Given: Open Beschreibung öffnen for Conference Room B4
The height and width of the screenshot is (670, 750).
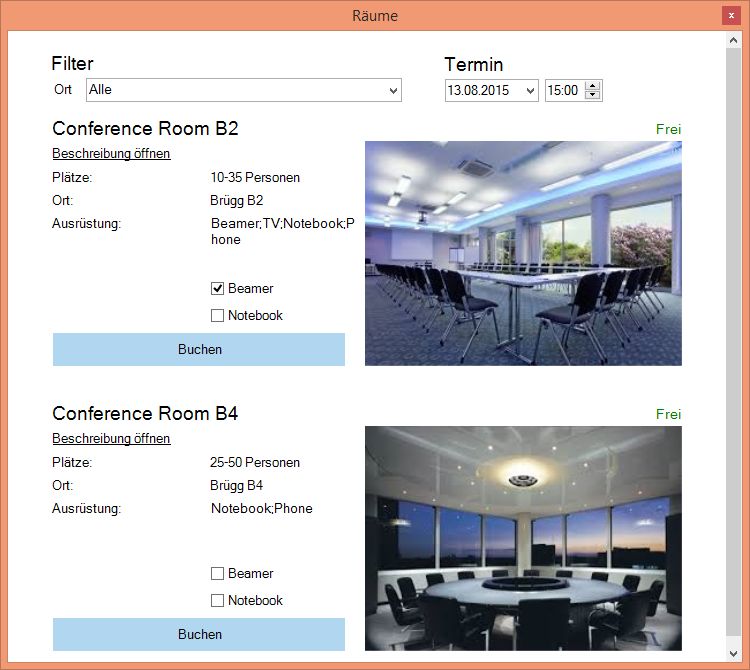Looking at the screenshot, I should pos(111,439).
